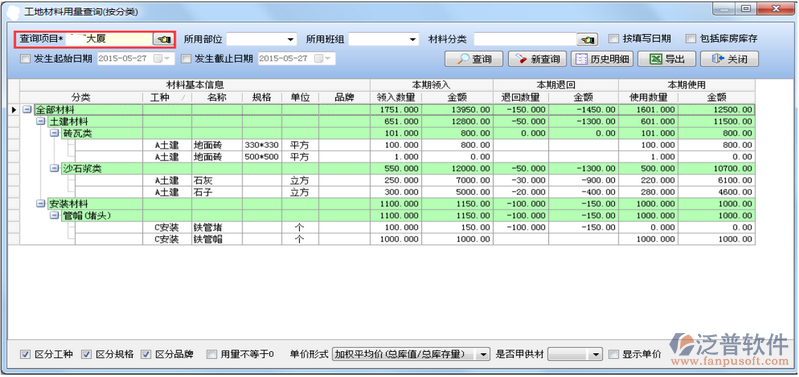Collapse the 土建材料 tree node
The width and height of the screenshot is (799, 377).
point(40,122)
